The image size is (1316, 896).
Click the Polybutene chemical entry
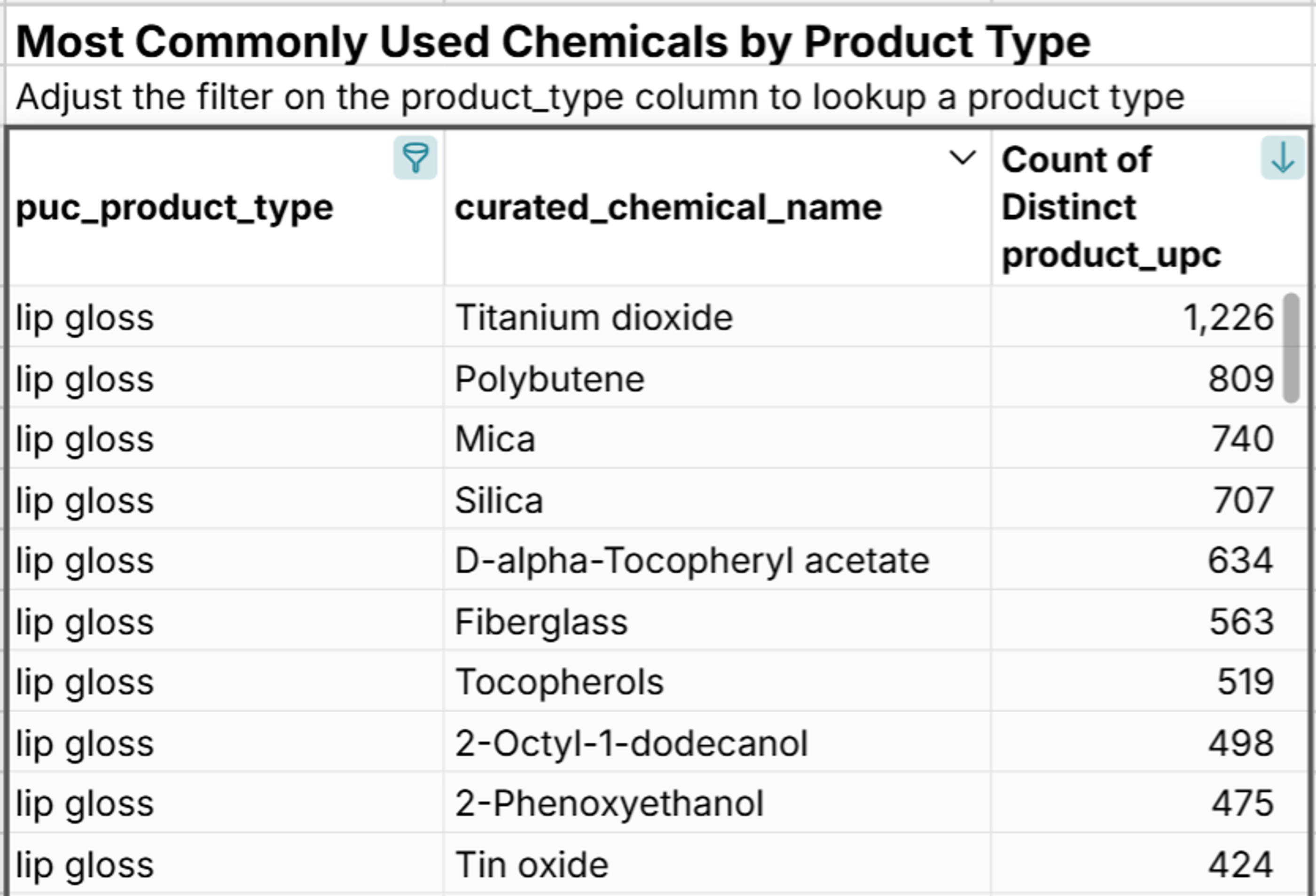pyautogui.click(x=549, y=378)
